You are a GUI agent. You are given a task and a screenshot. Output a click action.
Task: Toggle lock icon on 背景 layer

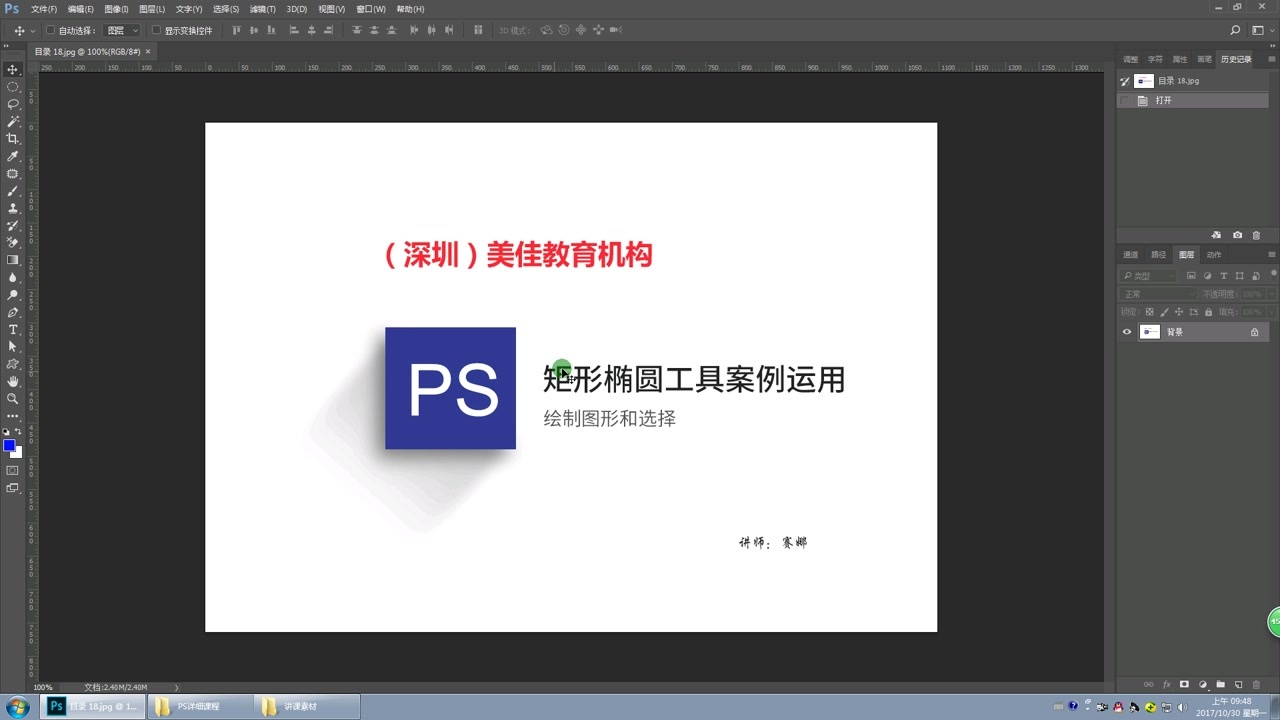coord(1254,332)
